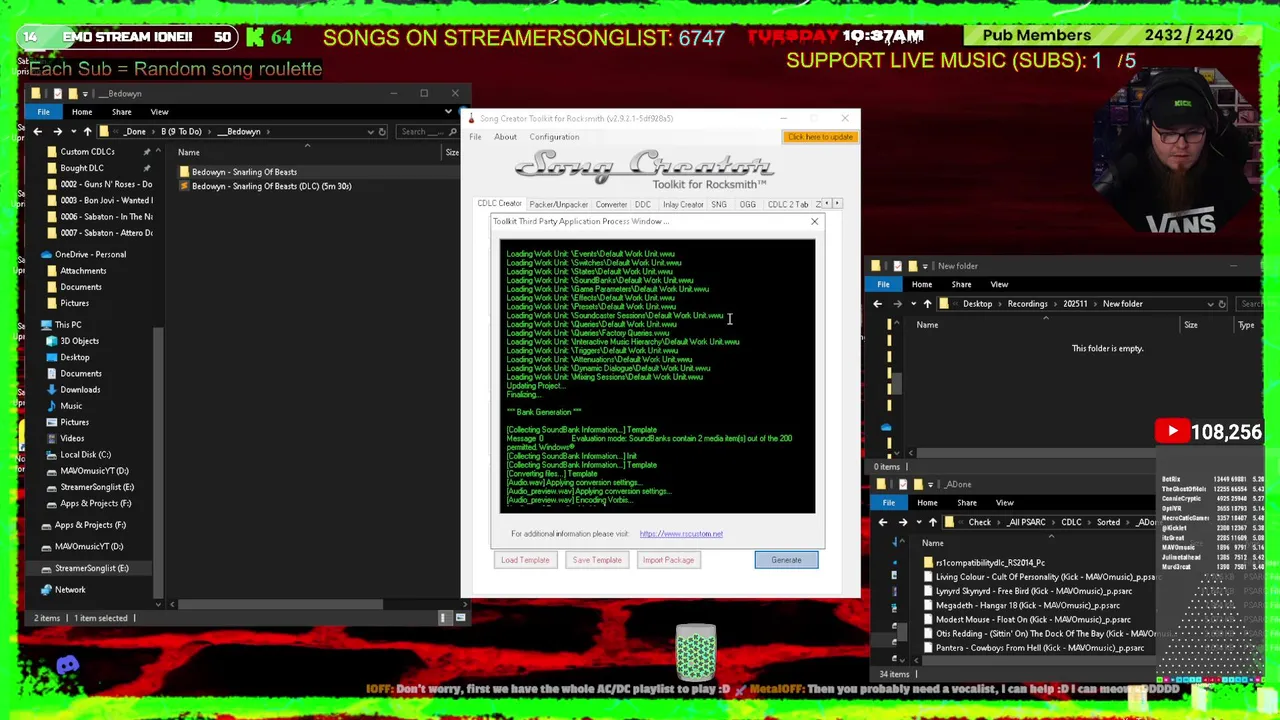Go forward in the __Bedowyn Explorer window
Screen dimensions: 1280x720
(x=57, y=132)
